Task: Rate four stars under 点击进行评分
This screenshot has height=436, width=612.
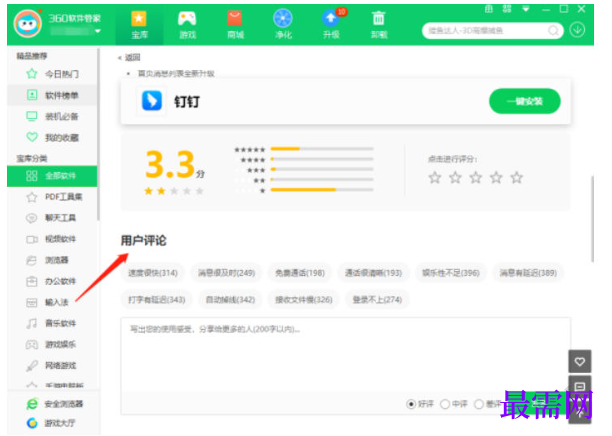Action: (496, 178)
